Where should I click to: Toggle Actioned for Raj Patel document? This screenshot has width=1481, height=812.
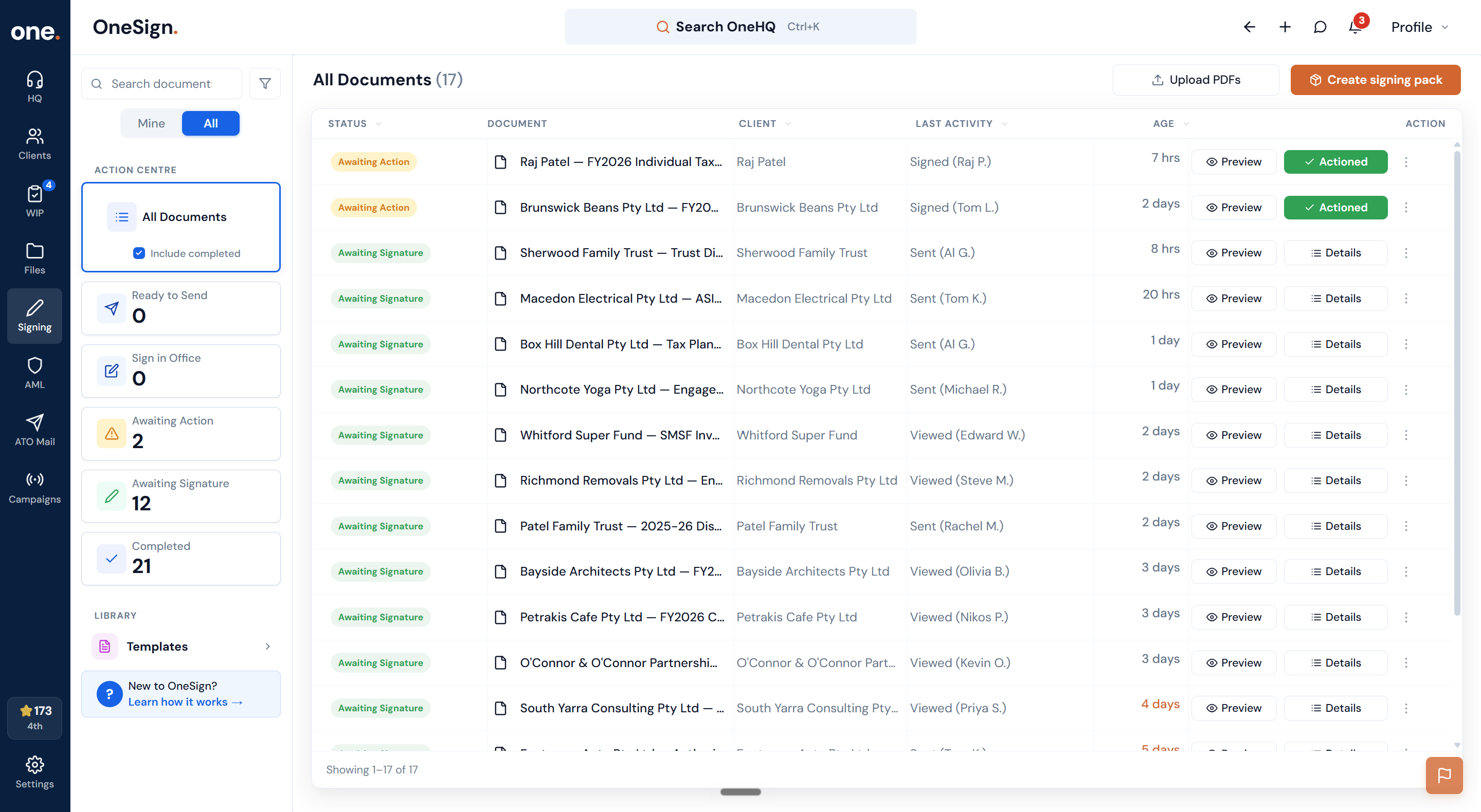point(1335,162)
